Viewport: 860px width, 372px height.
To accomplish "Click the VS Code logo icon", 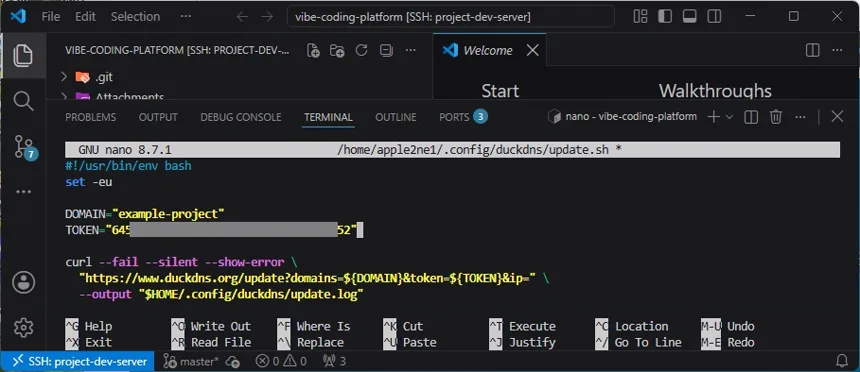I will click(x=18, y=16).
